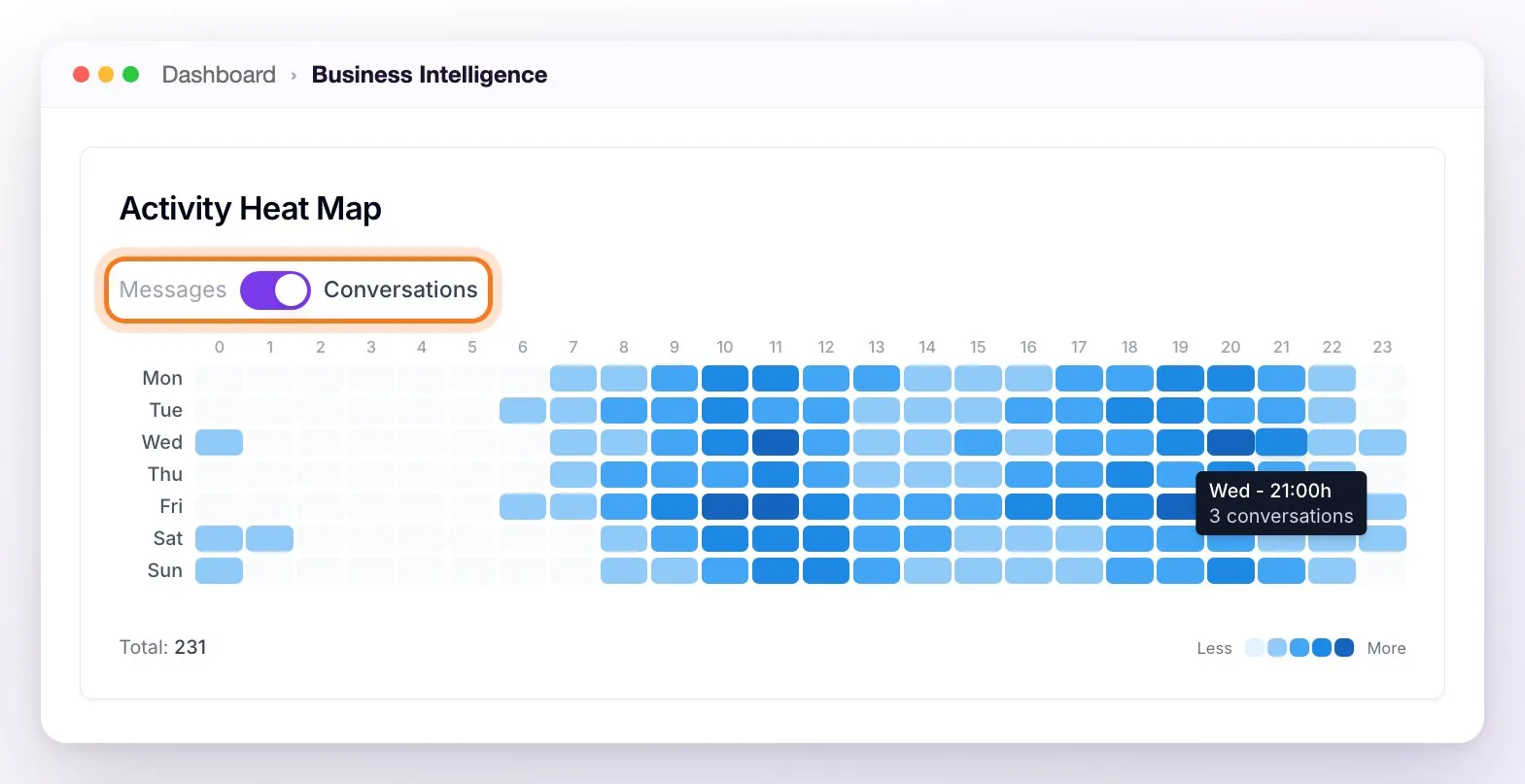
Task: Click the lightest legend color swatch
Action: (x=1255, y=648)
